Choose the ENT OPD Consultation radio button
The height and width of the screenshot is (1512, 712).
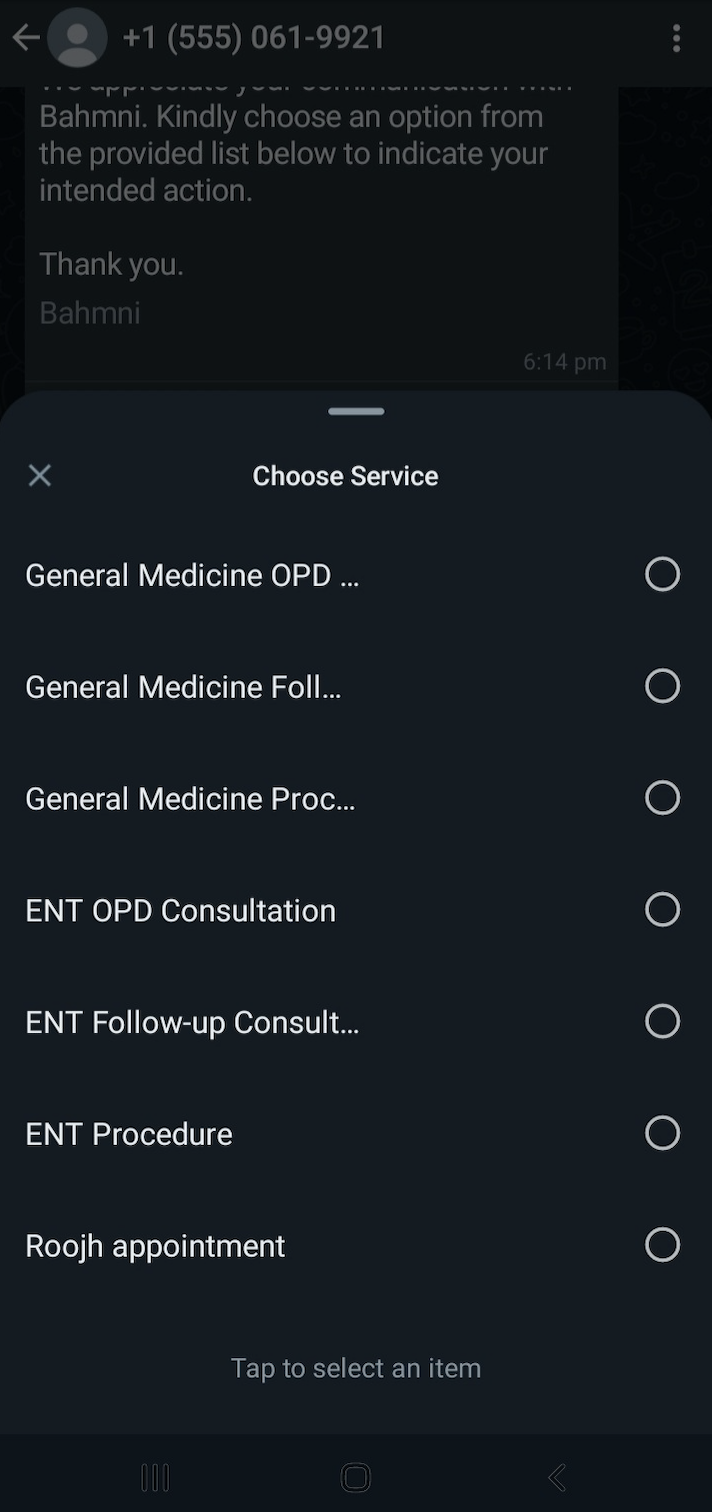pyautogui.click(x=662, y=910)
